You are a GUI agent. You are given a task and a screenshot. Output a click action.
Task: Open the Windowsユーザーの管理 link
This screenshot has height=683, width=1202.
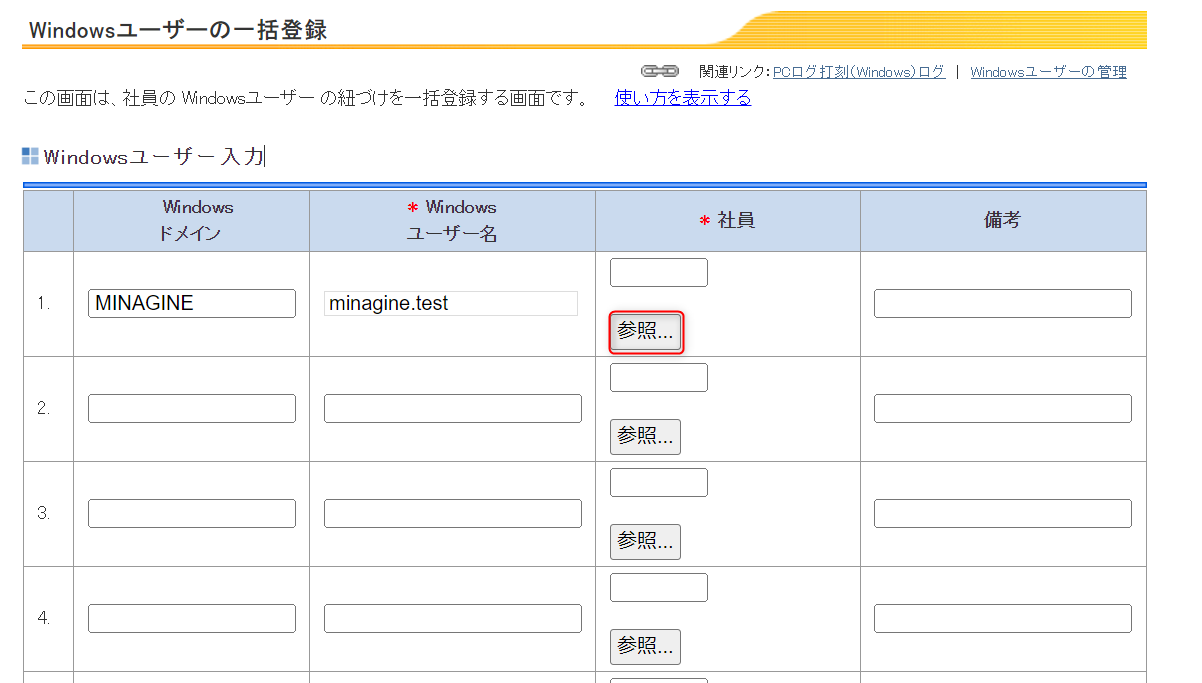pos(1048,72)
